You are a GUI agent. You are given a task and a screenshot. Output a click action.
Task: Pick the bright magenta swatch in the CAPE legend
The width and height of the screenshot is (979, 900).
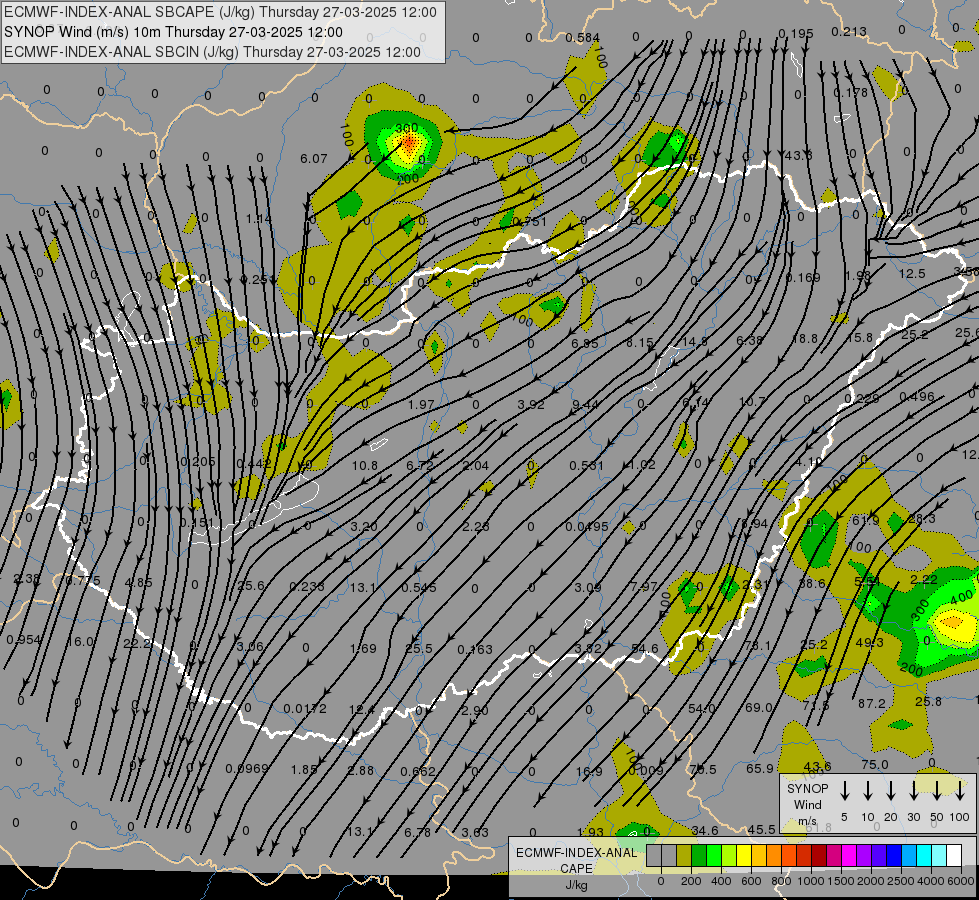[x=849, y=855]
